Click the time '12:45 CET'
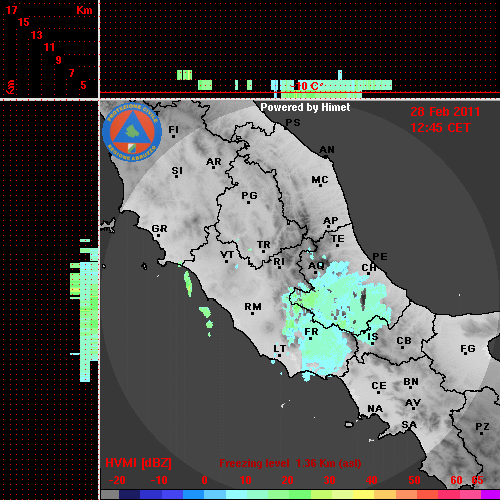The image size is (500, 500). point(440,128)
